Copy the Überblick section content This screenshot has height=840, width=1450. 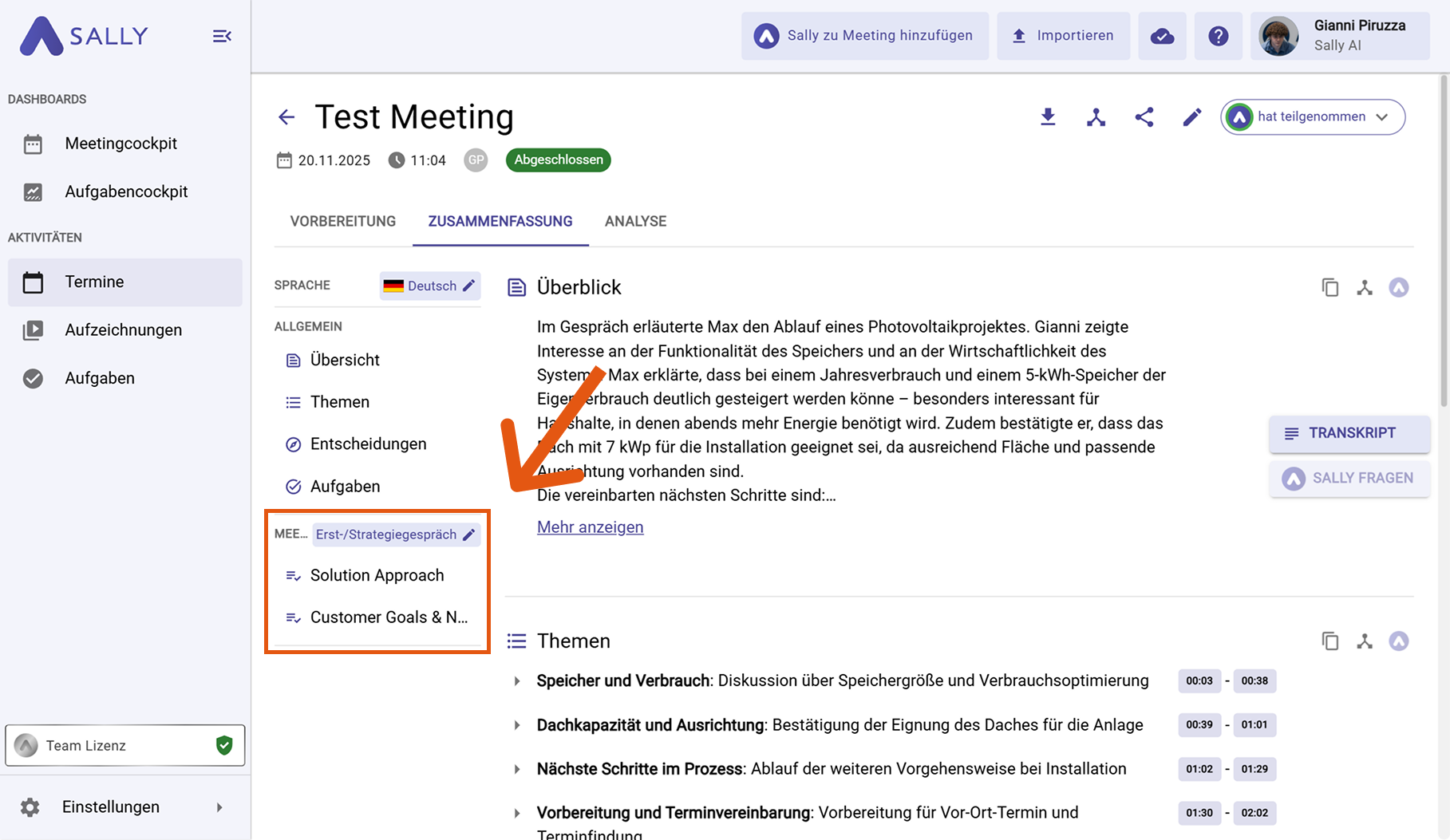point(1329,287)
